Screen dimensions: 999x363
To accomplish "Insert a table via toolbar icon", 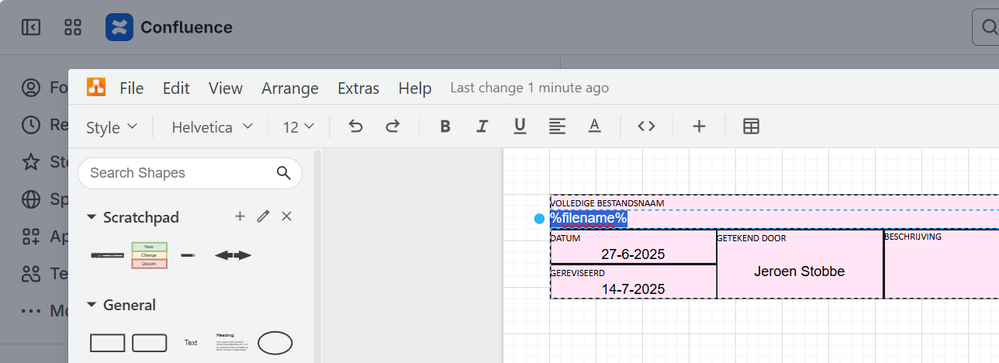I will tap(751, 127).
